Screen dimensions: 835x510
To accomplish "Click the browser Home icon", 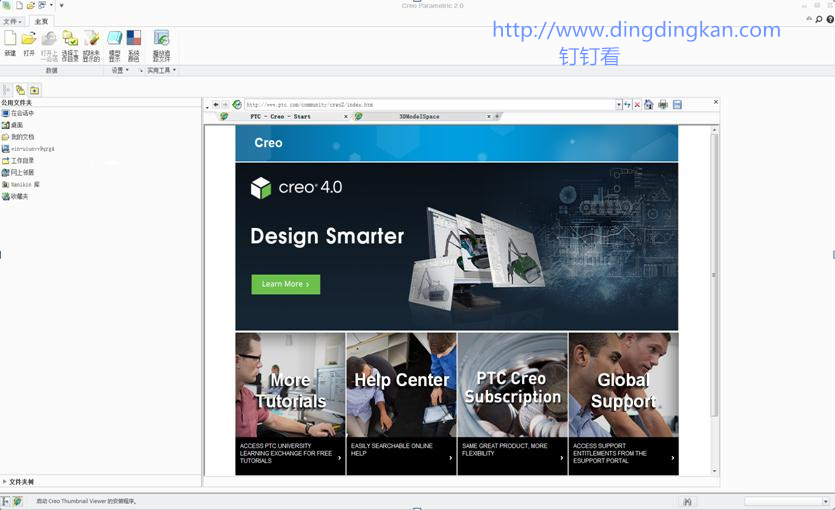I will click(x=649, y=105).
